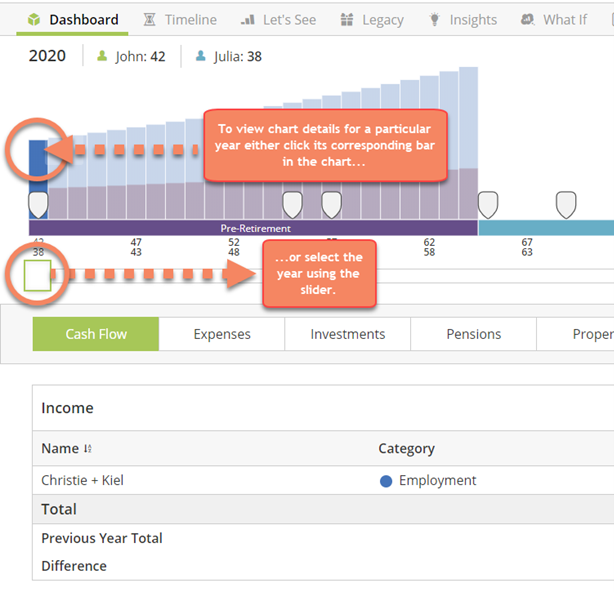Click the Timeline hourglass icon
The image size is (614, 592).
point(149,20)
